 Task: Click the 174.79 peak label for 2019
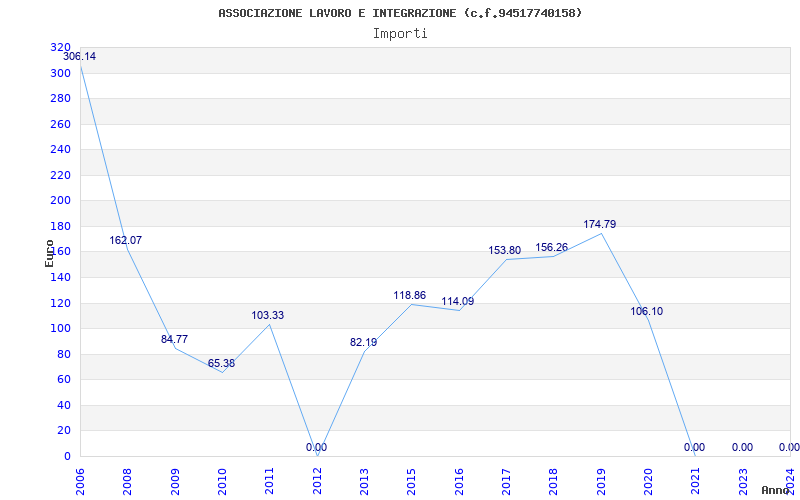coord(599,224)
